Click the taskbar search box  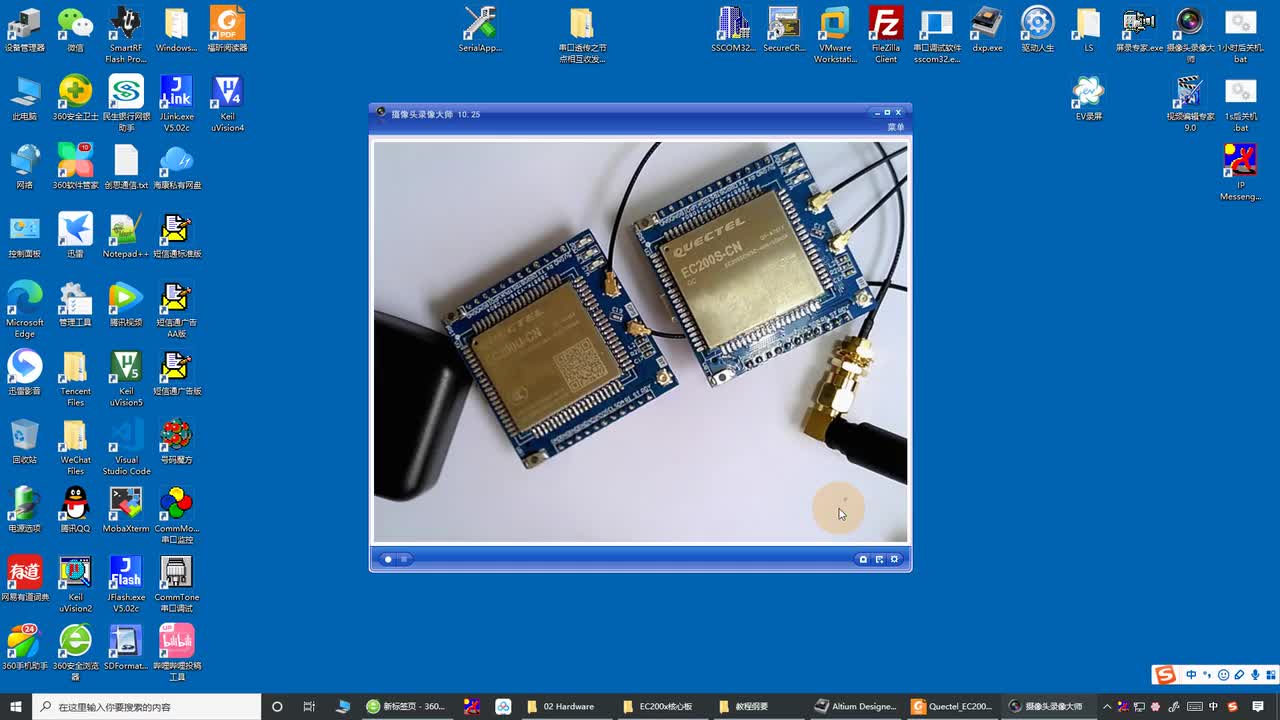[x=147, y=706]
